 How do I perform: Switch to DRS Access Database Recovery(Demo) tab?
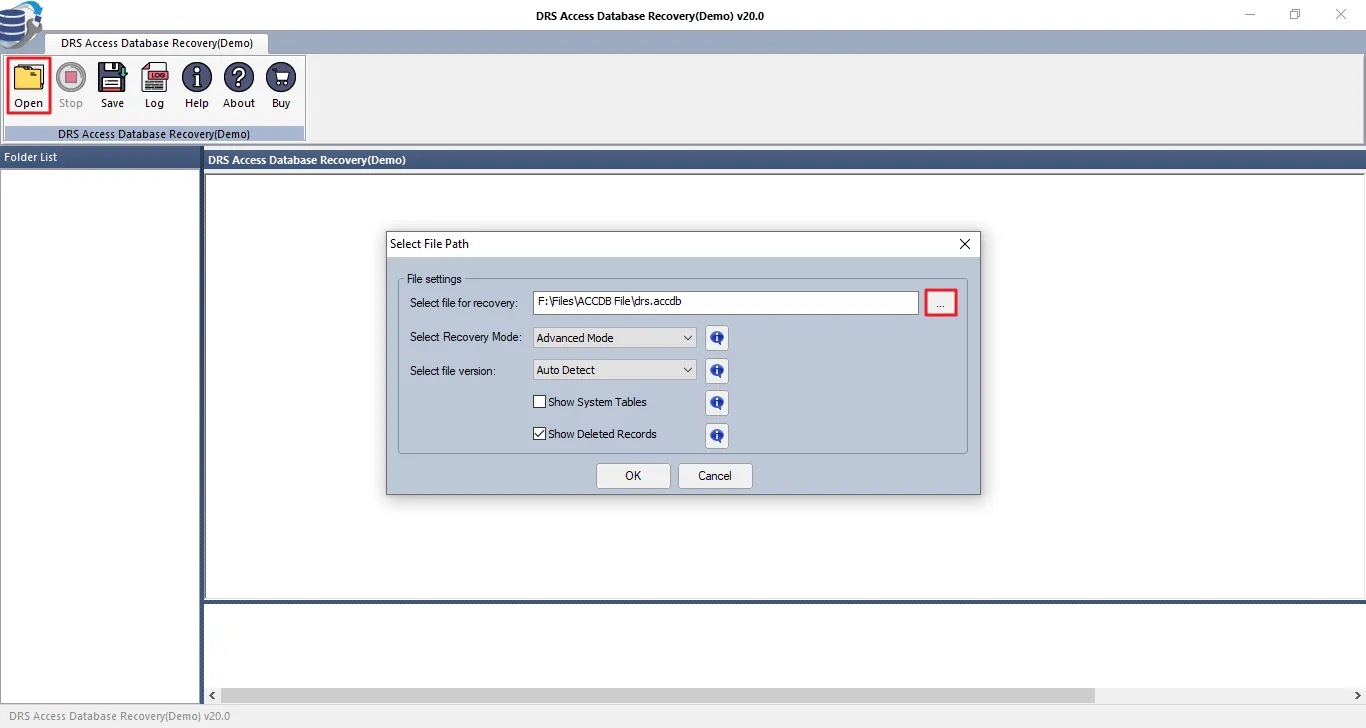click(x=156, y=43)
